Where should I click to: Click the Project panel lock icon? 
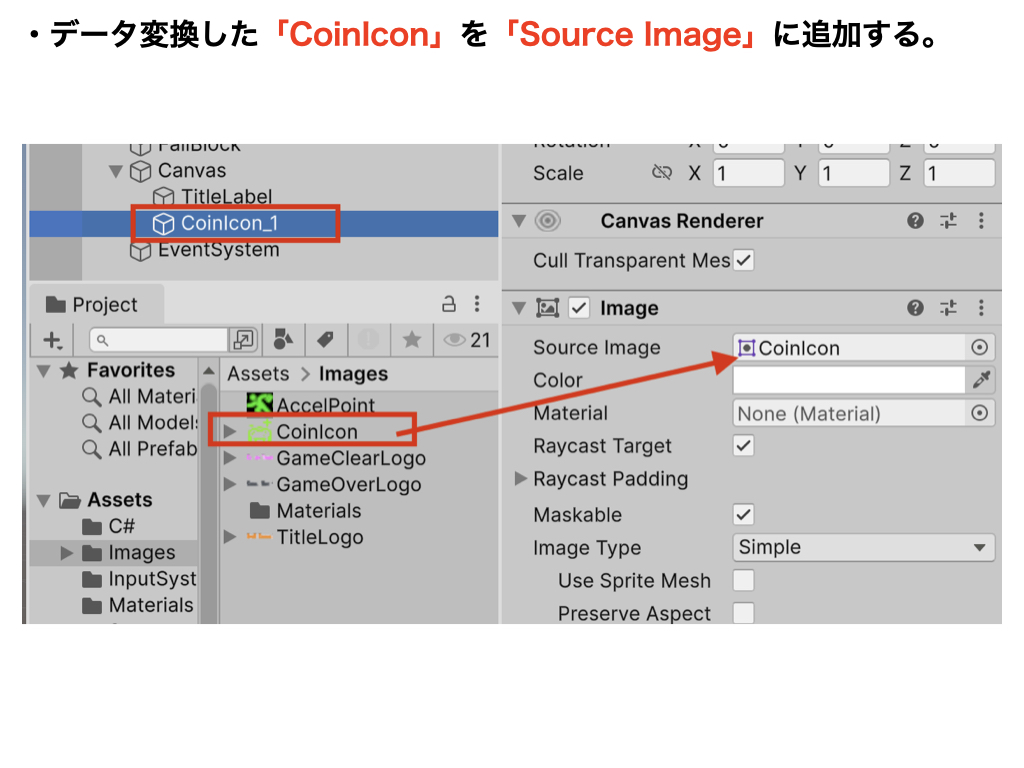click(449, 304)
